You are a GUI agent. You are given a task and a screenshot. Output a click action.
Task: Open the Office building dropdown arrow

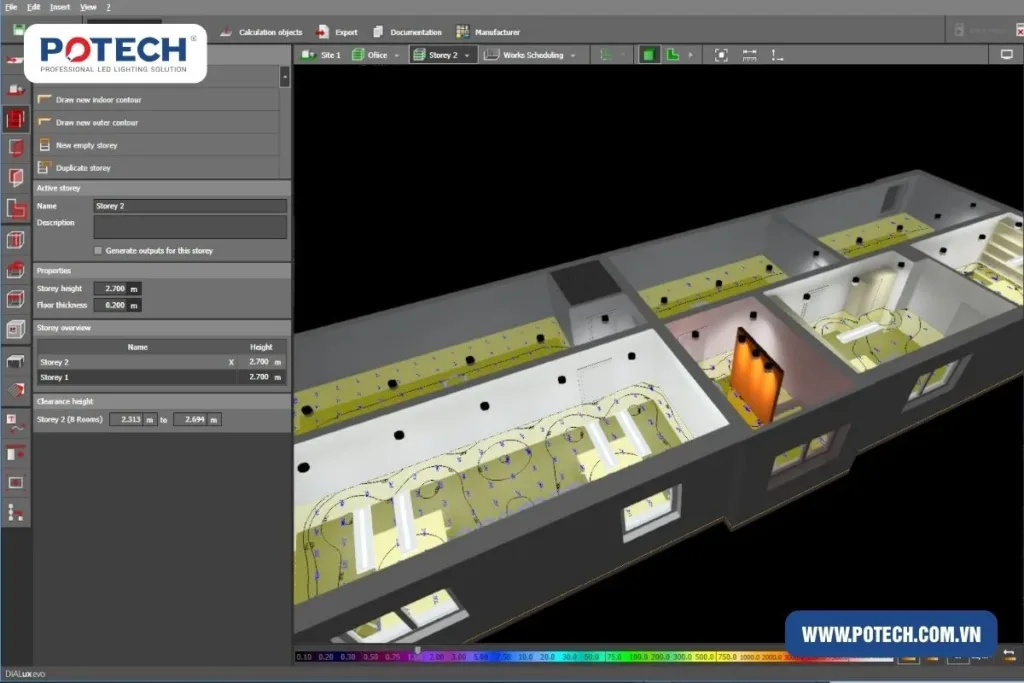[396, 56]
